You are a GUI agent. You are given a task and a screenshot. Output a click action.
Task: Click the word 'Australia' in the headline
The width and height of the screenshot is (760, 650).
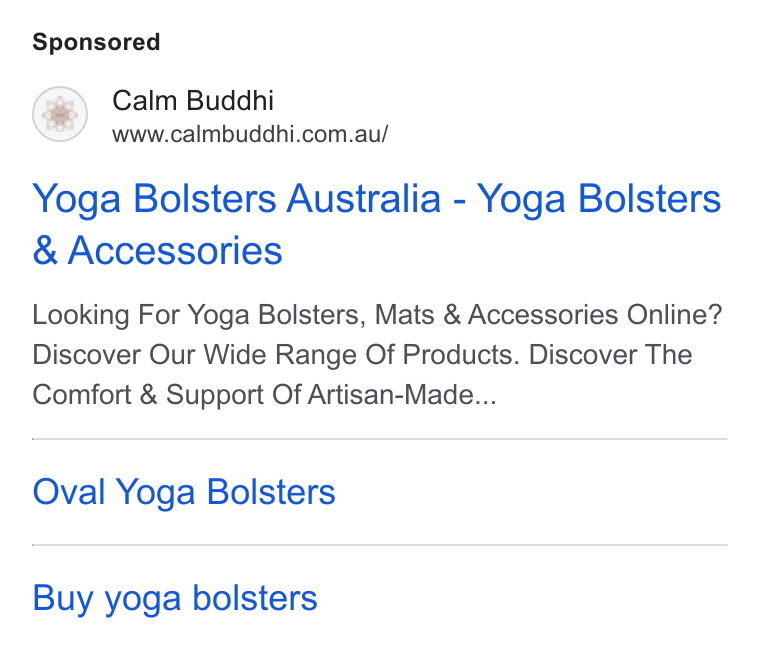[364, 198]
